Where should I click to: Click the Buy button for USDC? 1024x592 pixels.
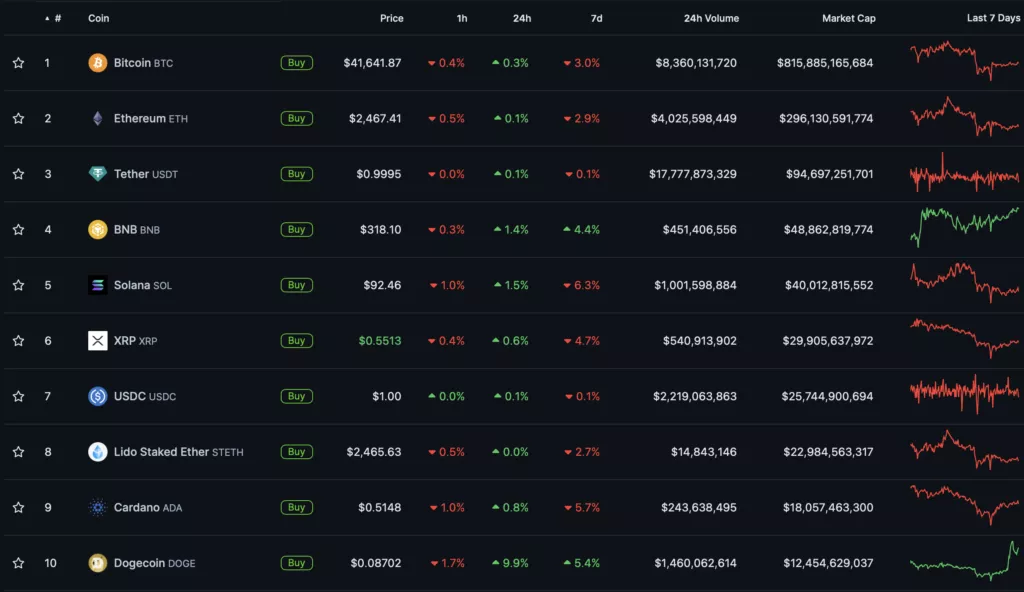pos(296,396)
